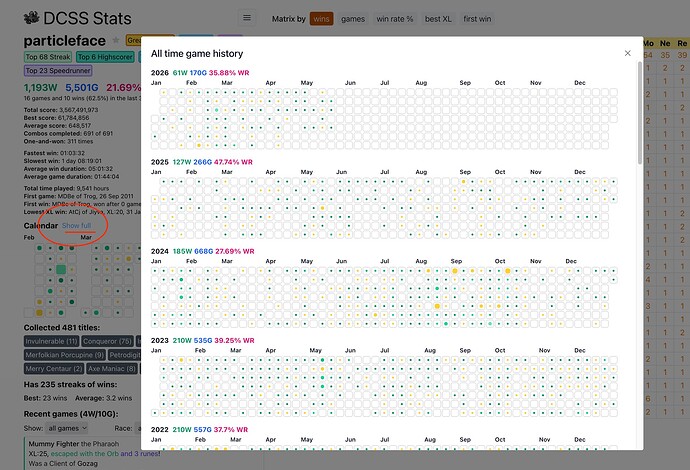Click the 'Has 235 streaks of wins:' heading
This screenshot has width=690, height=470.
[70, 385]
